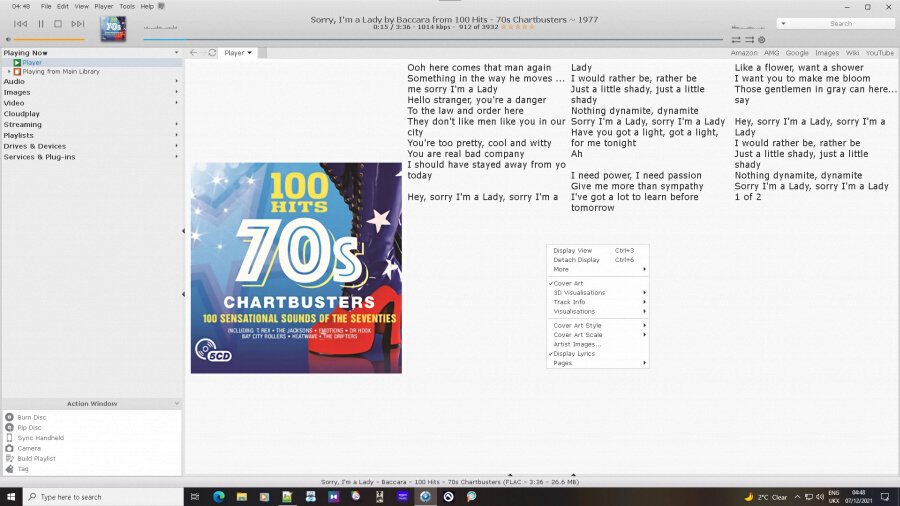
Task: Click the small album thumbnail in header
Action: [113, 28]
